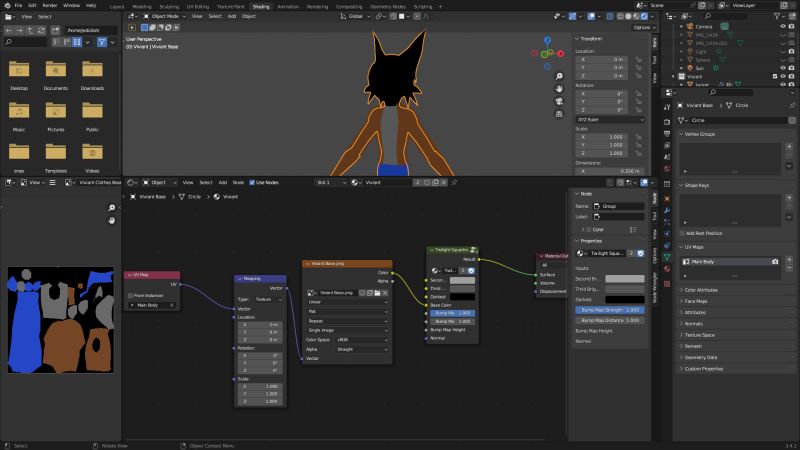This screenshot has width=800, height=450.
Task: Open the Material properties tab icon
Action: pos(667,269)
